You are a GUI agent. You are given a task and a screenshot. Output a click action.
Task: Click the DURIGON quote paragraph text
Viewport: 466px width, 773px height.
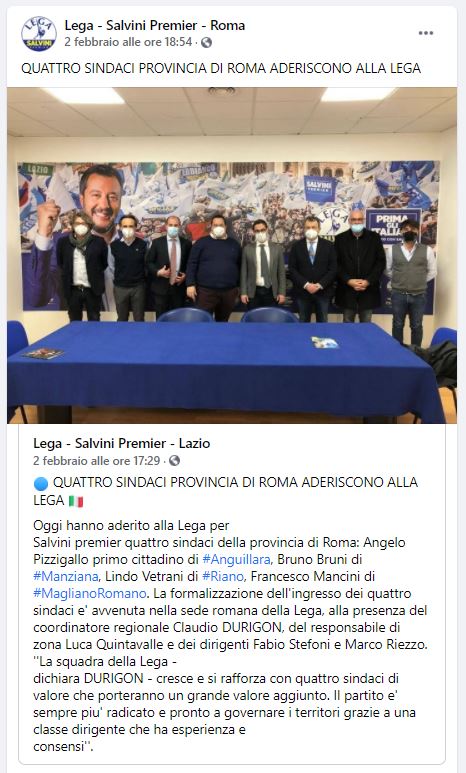pos(224,703)
